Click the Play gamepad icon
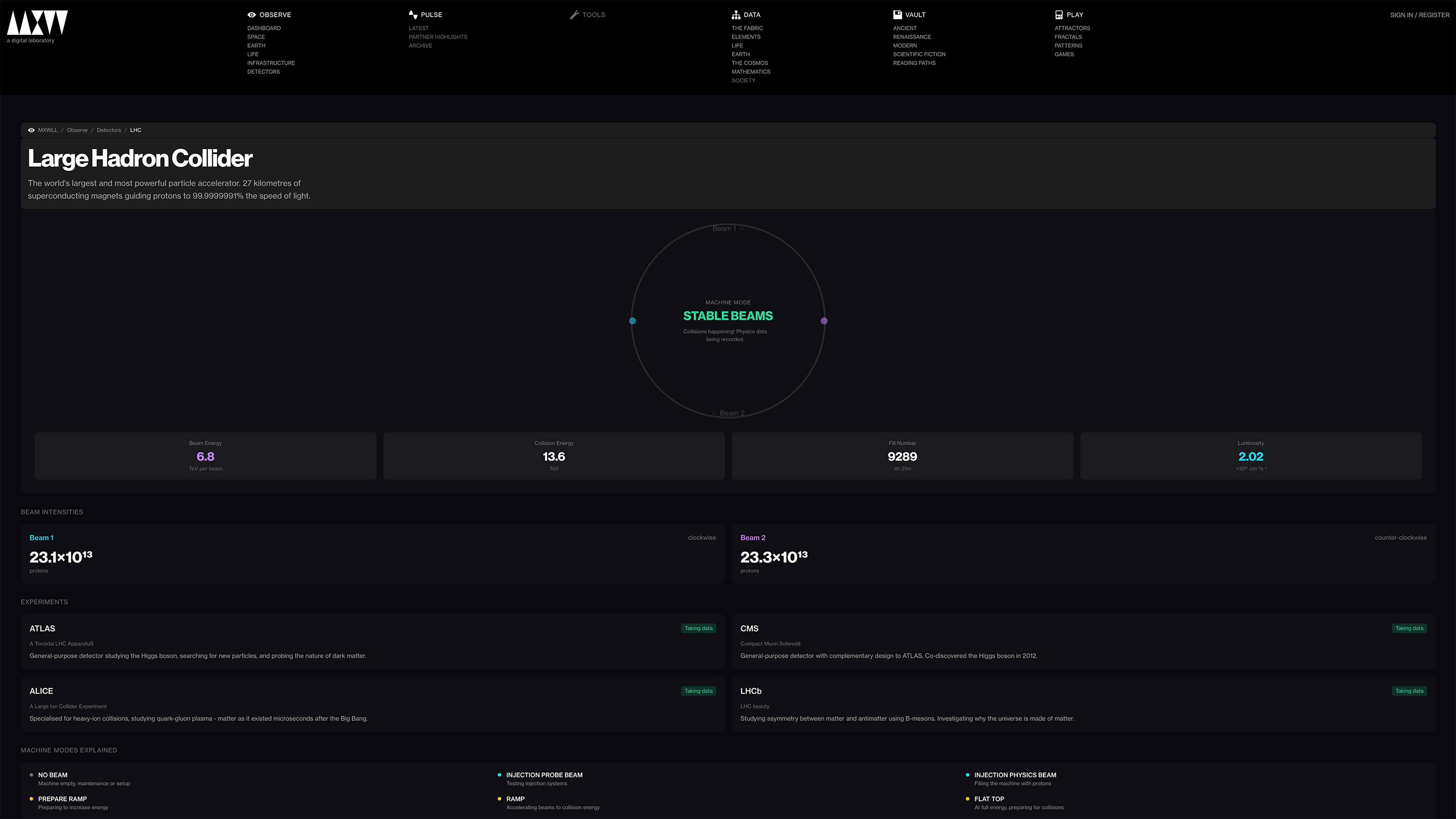 (x=1059, y=15)
